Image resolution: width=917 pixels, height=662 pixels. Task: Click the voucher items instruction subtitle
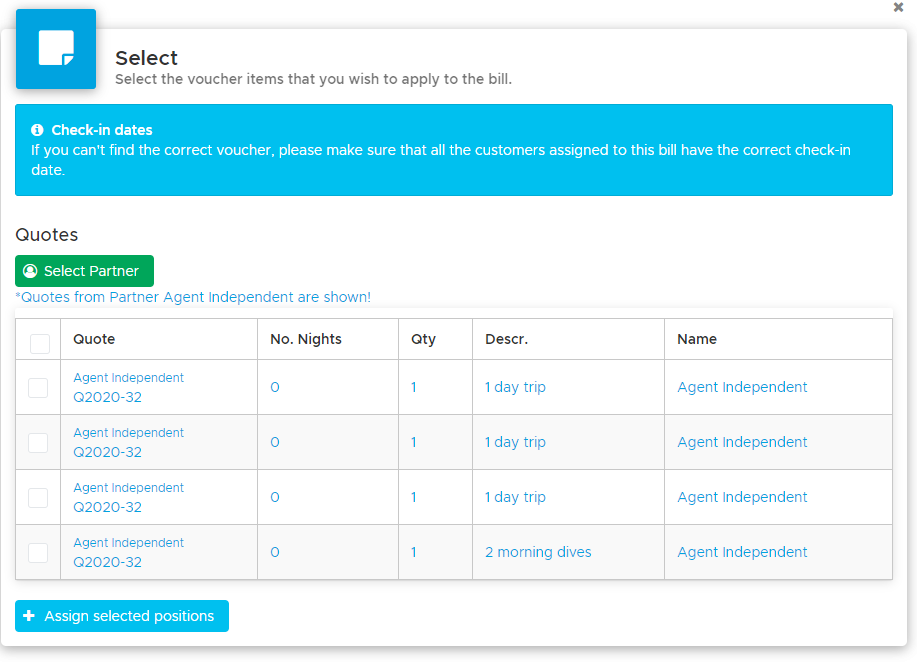pyautogui.click(x=313, y=79)
